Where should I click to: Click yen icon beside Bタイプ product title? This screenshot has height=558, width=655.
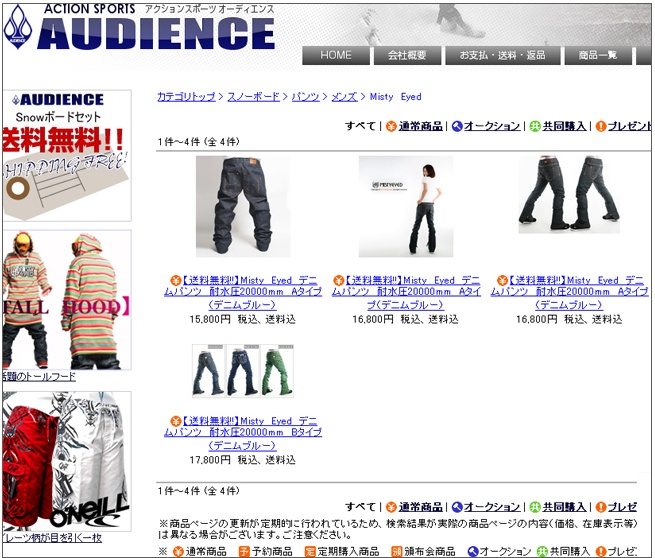[x=176, y=421]
